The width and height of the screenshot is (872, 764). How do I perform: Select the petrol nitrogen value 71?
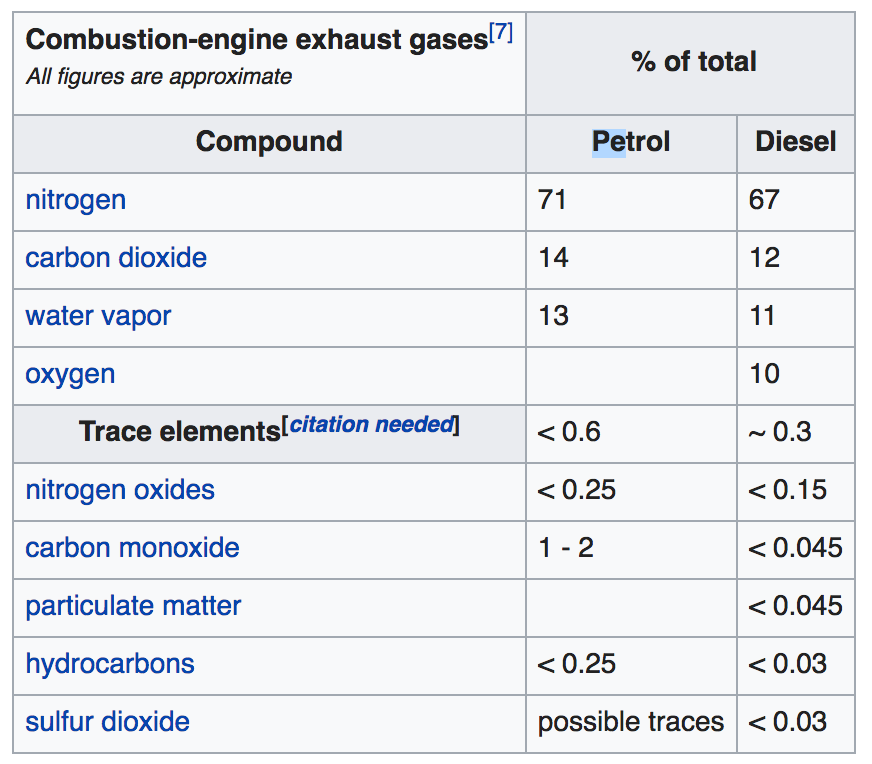pyautogui.click(x=552, y=200)
